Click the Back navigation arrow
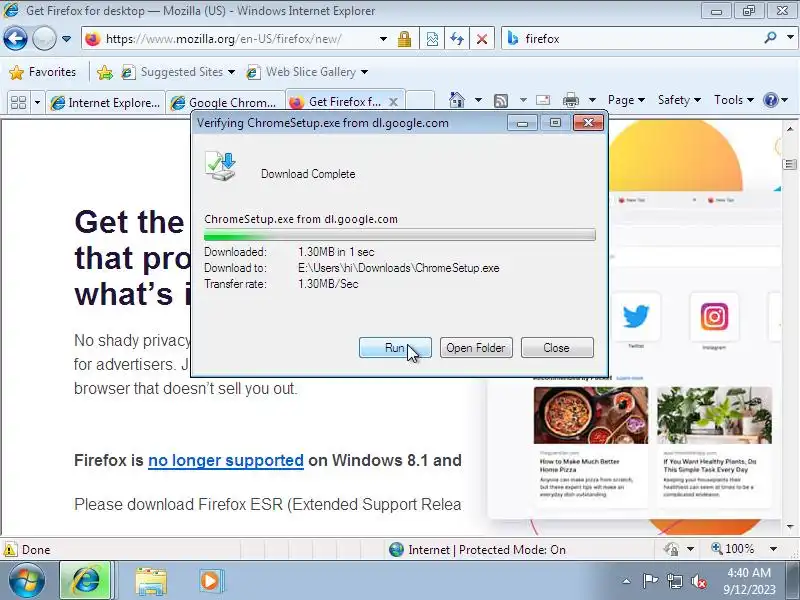Screen dimensions: 800x600 click(15, 38)
